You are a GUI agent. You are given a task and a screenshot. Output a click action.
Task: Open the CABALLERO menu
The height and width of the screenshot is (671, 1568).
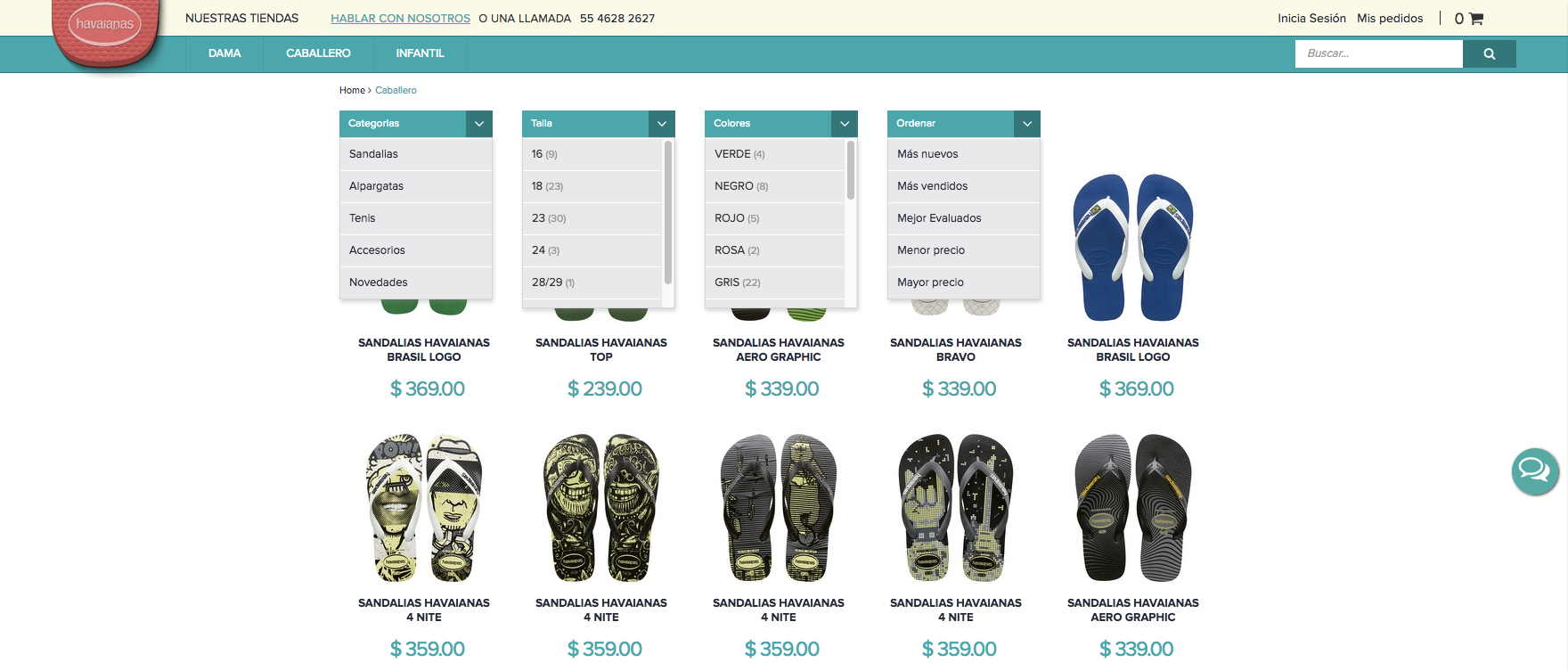pos(318,53)
